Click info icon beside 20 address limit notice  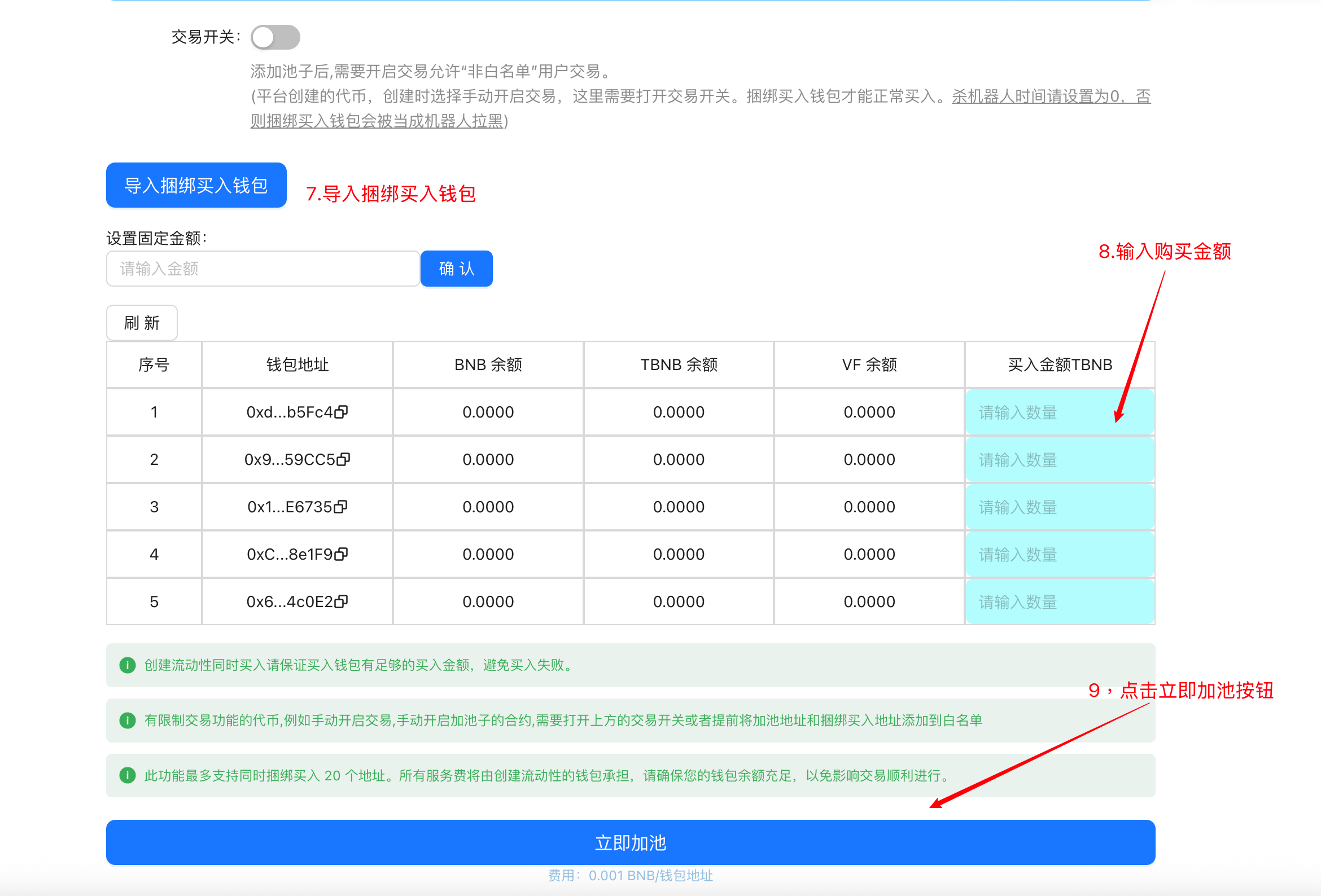coord(128,776)
